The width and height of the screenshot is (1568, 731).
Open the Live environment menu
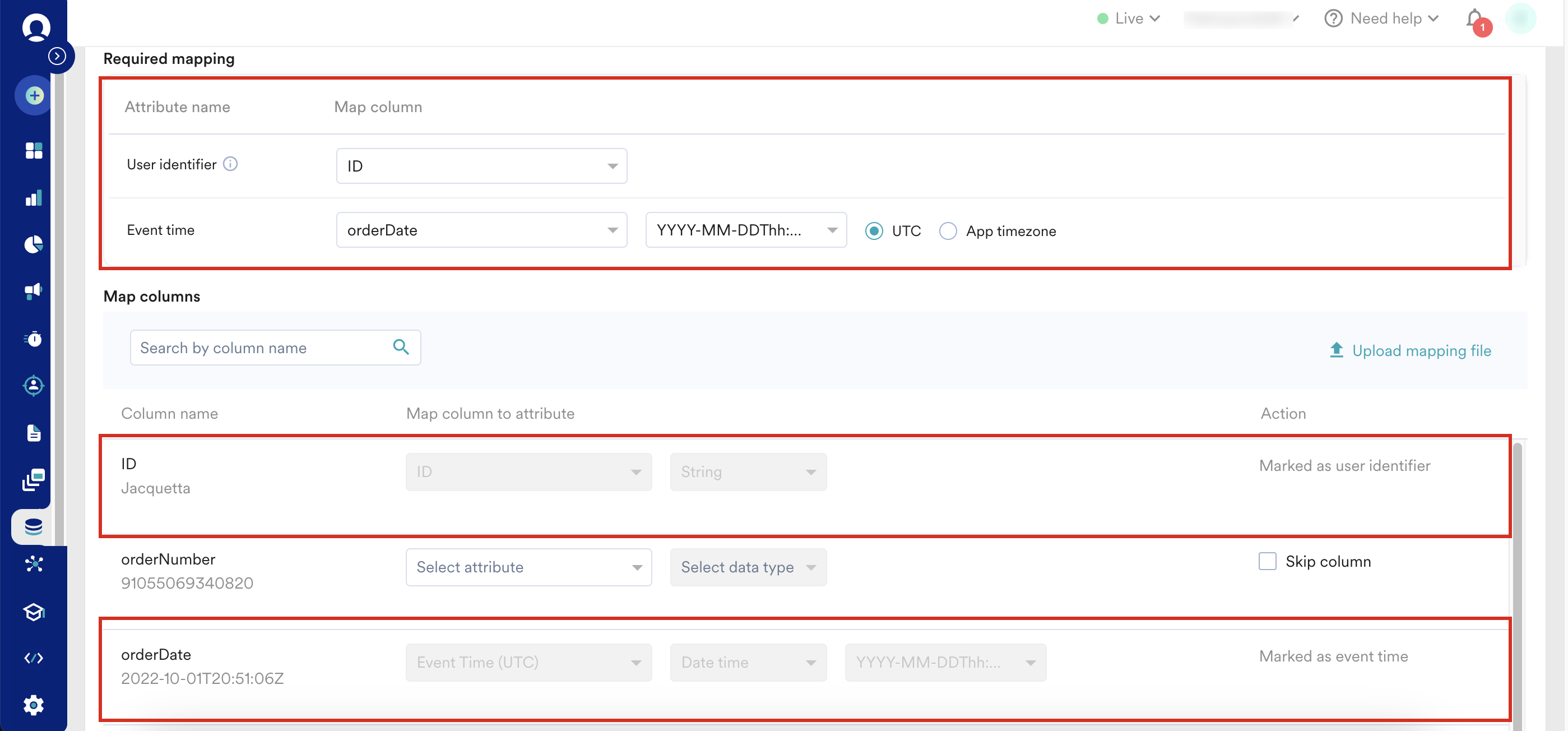click(x=1129, y=19)
